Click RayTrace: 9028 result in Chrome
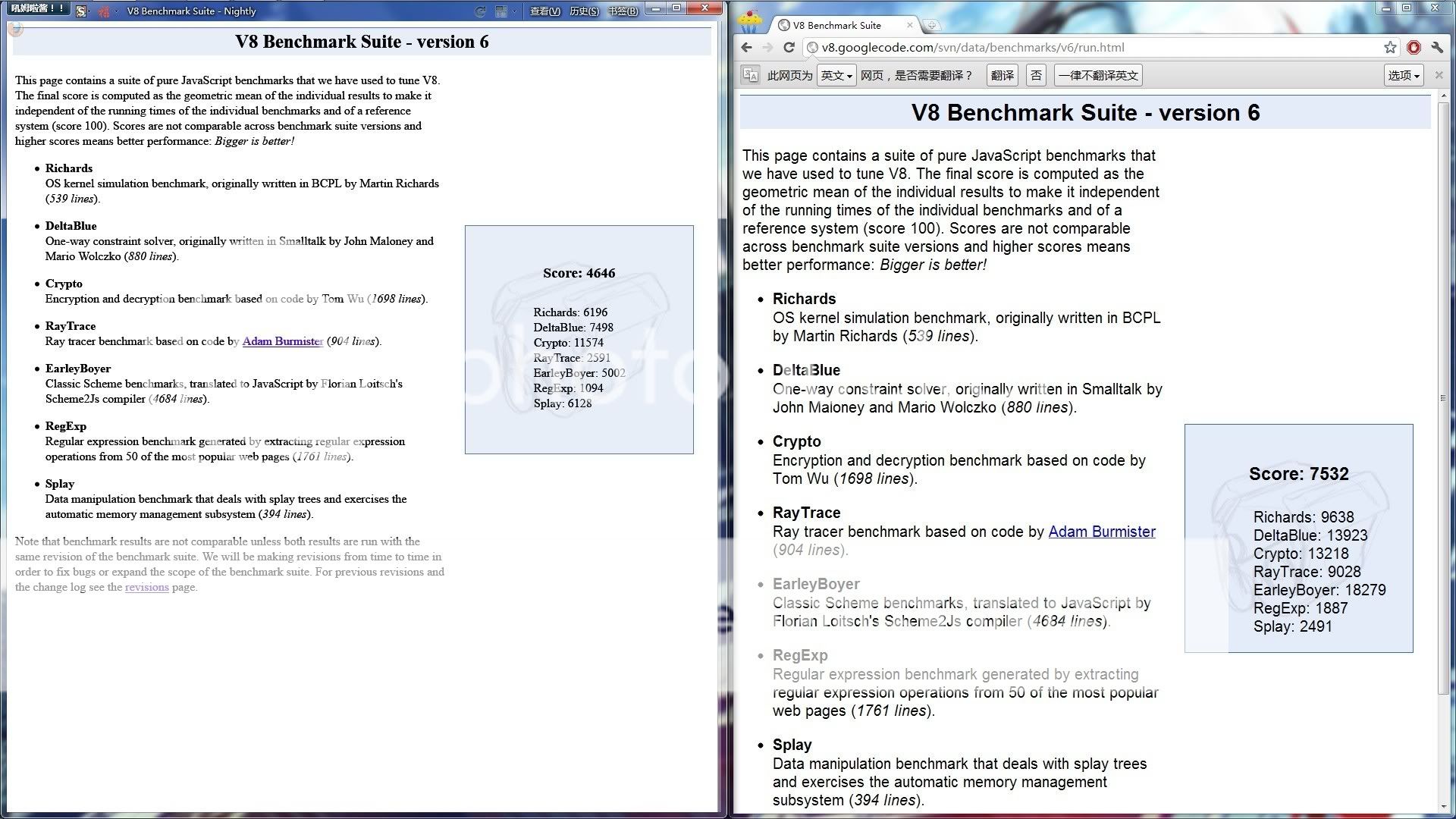 tap(1307, 572)
